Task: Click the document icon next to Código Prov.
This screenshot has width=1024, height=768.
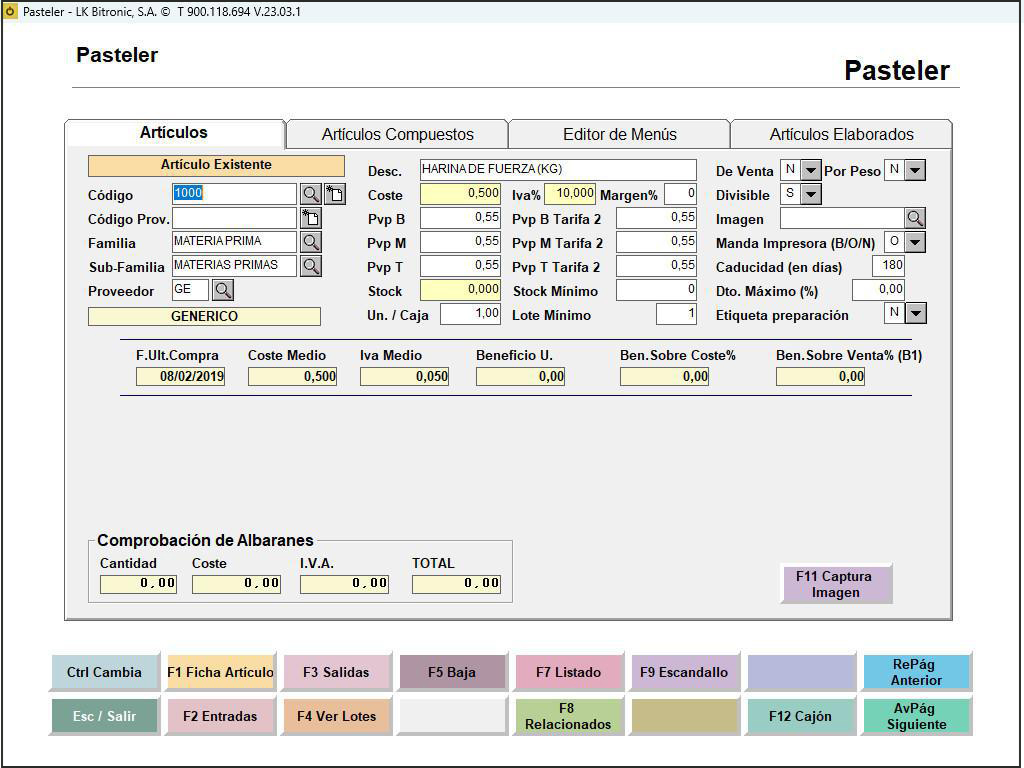Action: 311,218
